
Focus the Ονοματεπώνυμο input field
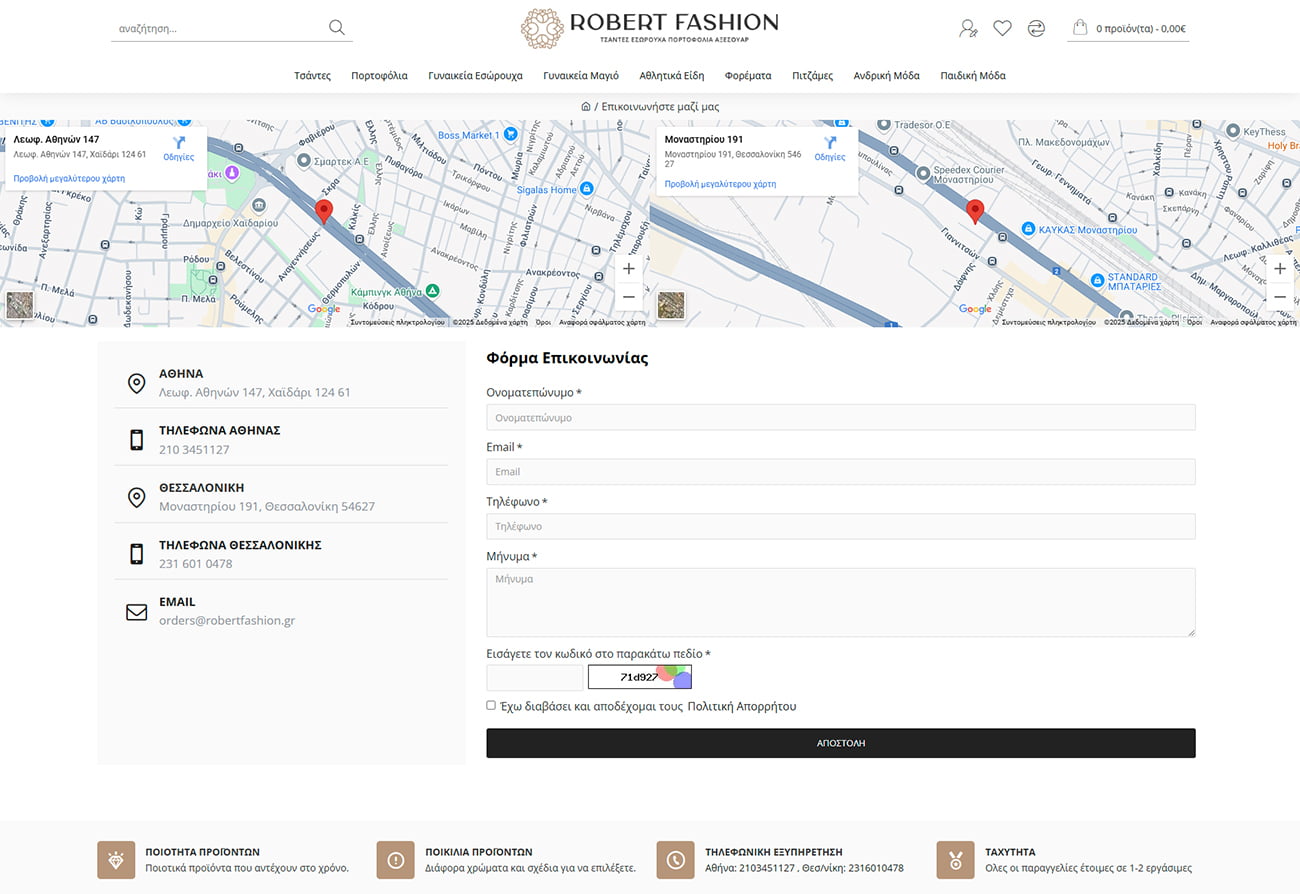point(841,418)
